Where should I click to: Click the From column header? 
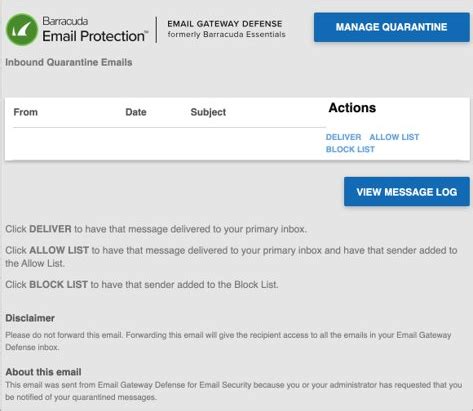25,112
